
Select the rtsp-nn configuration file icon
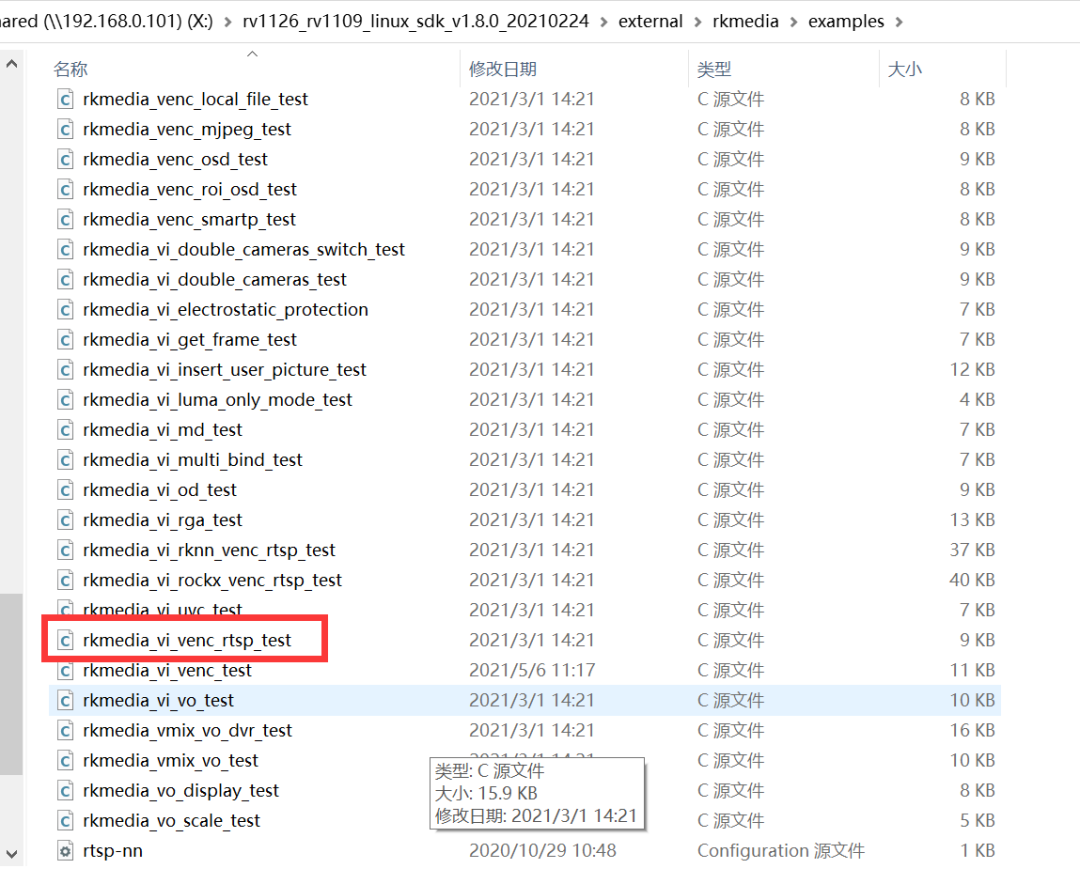pyautogui.click(x=66, y=851)
